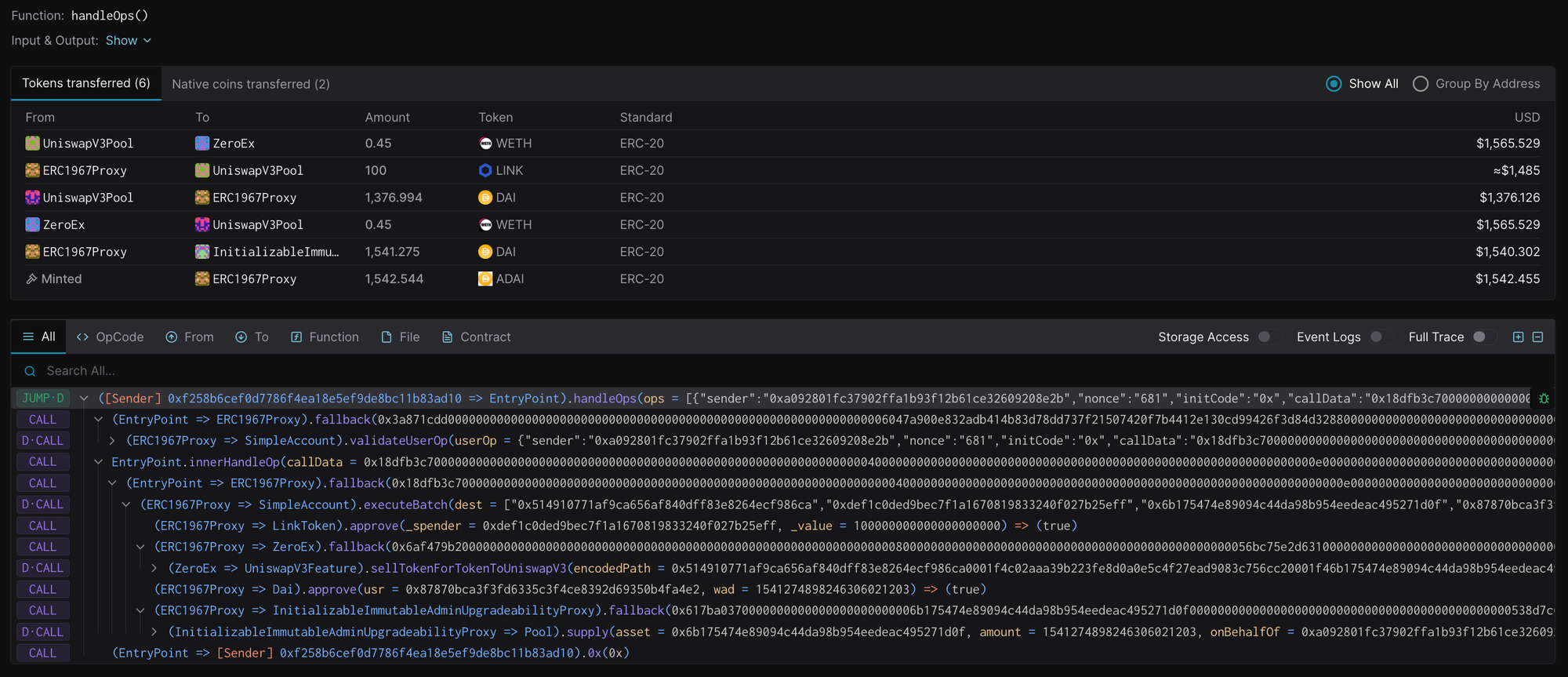The width and height of the screenshot is (1568, 677).
Task: Click the final EntryPoint => [Sender] 0x(0x) row
Action: pyautogui.click(x=371, y=653)
